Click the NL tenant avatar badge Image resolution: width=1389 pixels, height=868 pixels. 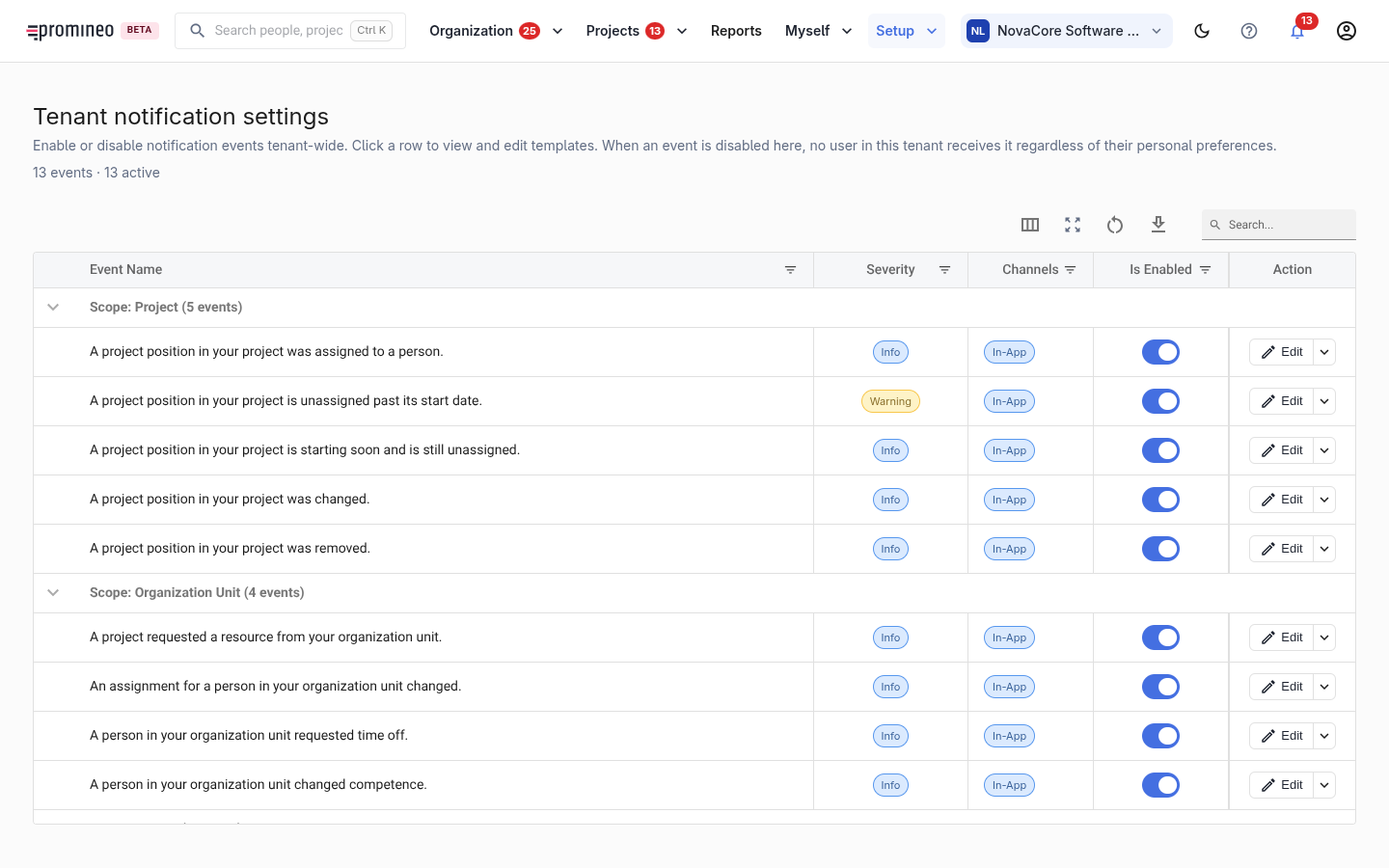978,31
